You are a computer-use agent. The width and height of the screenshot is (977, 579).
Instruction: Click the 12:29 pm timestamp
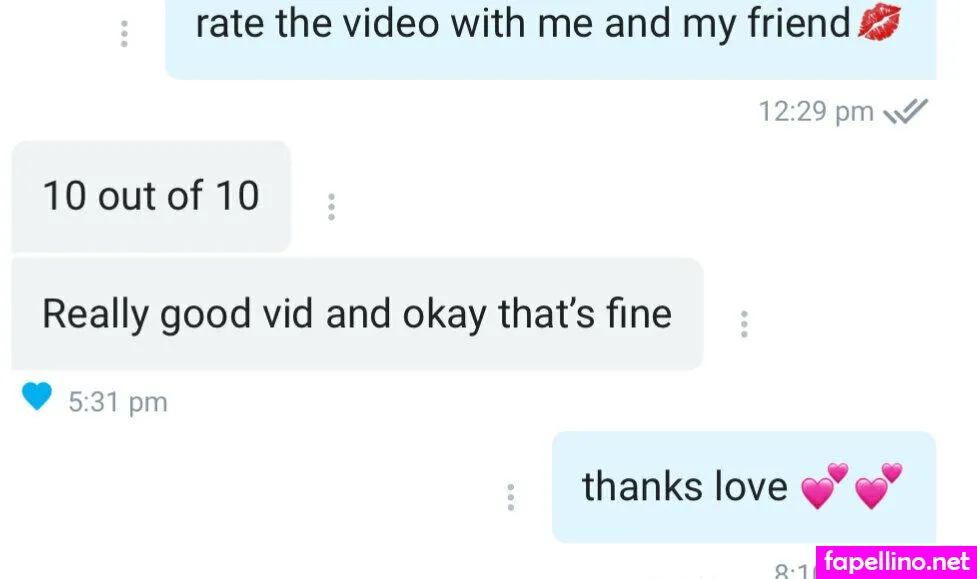816,112
